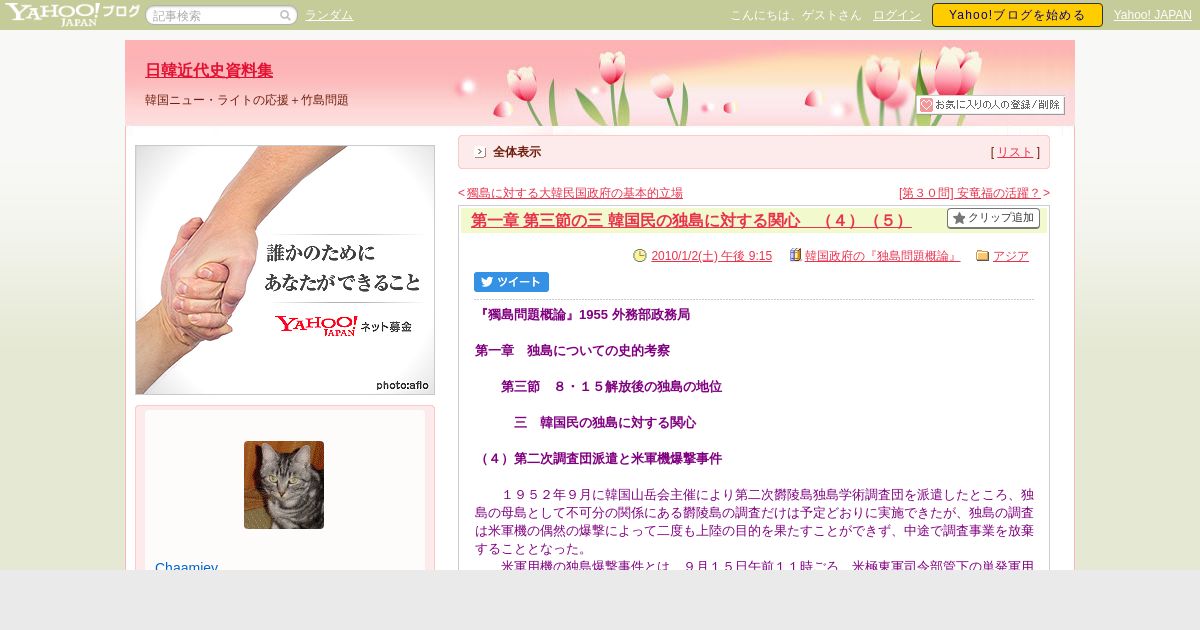Open the Chaamiey profile name
The height and width of the screenshot is (630, 1200).
[187, 565]
